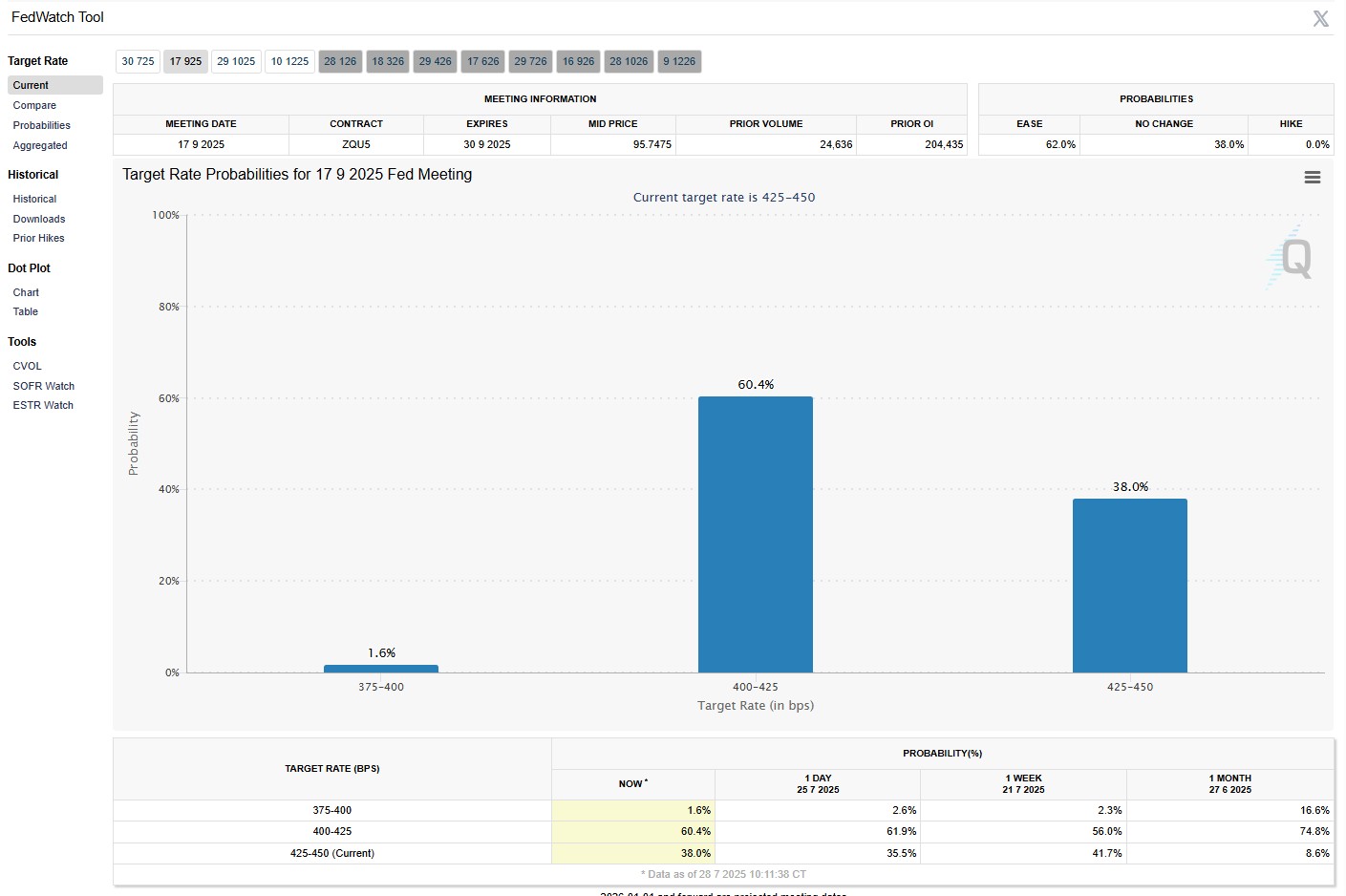Click the 1 WEEK column header
Image resolution: width=1346 pixels, height=896 pixels.
1024,784
